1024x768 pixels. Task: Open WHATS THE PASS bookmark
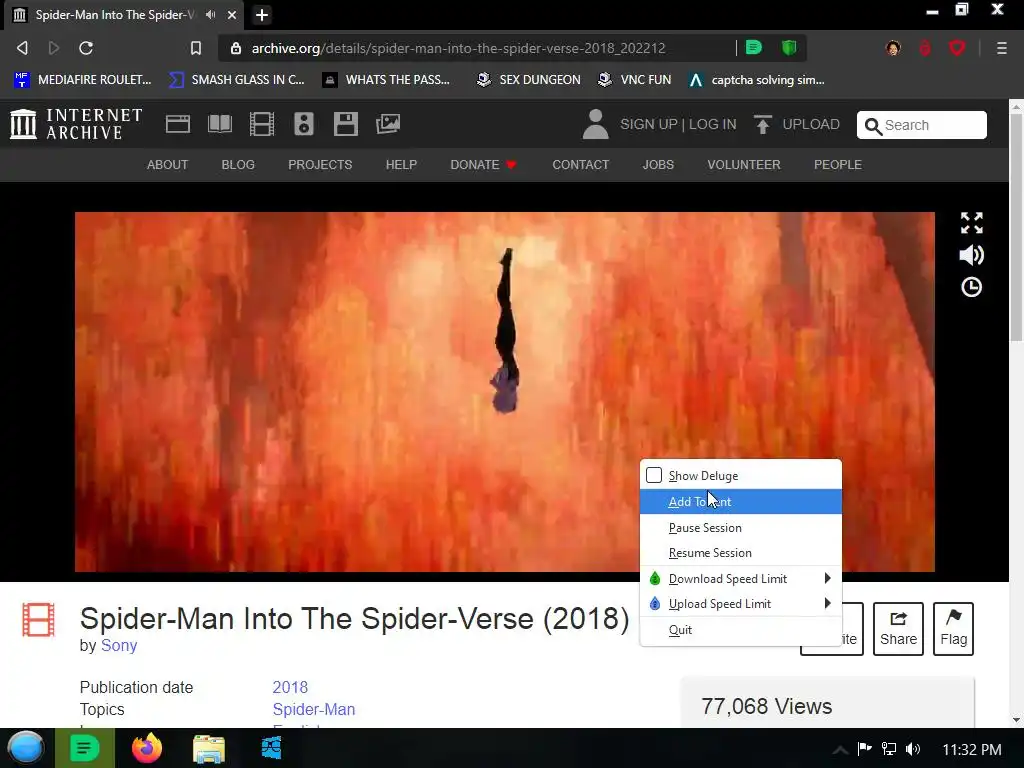[x=386, y=80]
